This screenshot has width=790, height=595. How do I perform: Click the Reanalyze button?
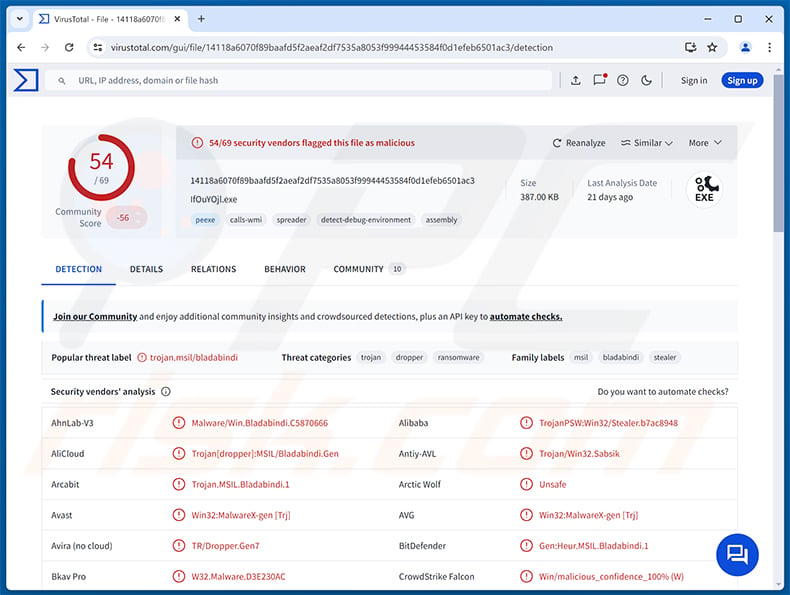coord(579,143)
